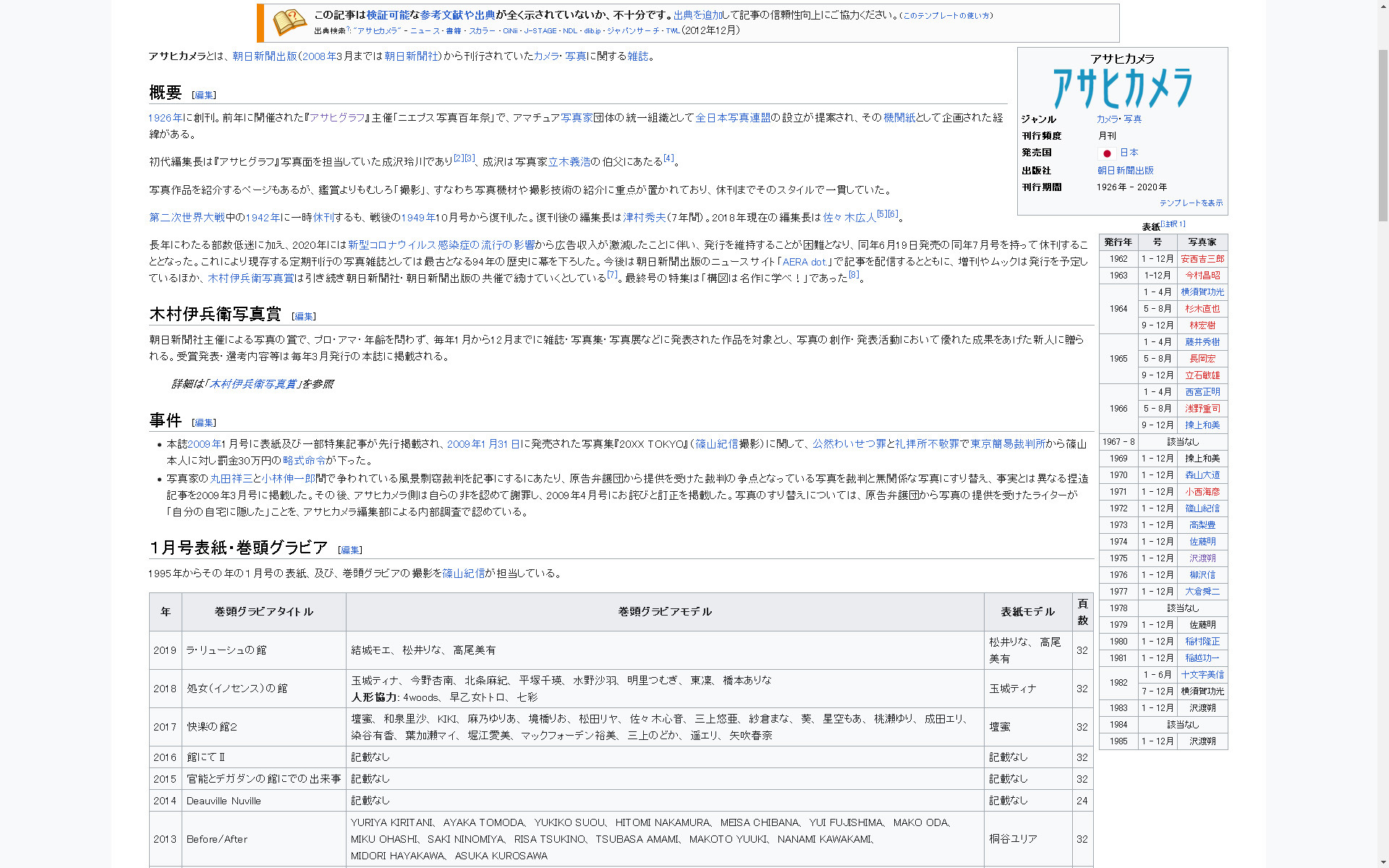Open 十文字美信 photographer link

(x=1202, y=675)
